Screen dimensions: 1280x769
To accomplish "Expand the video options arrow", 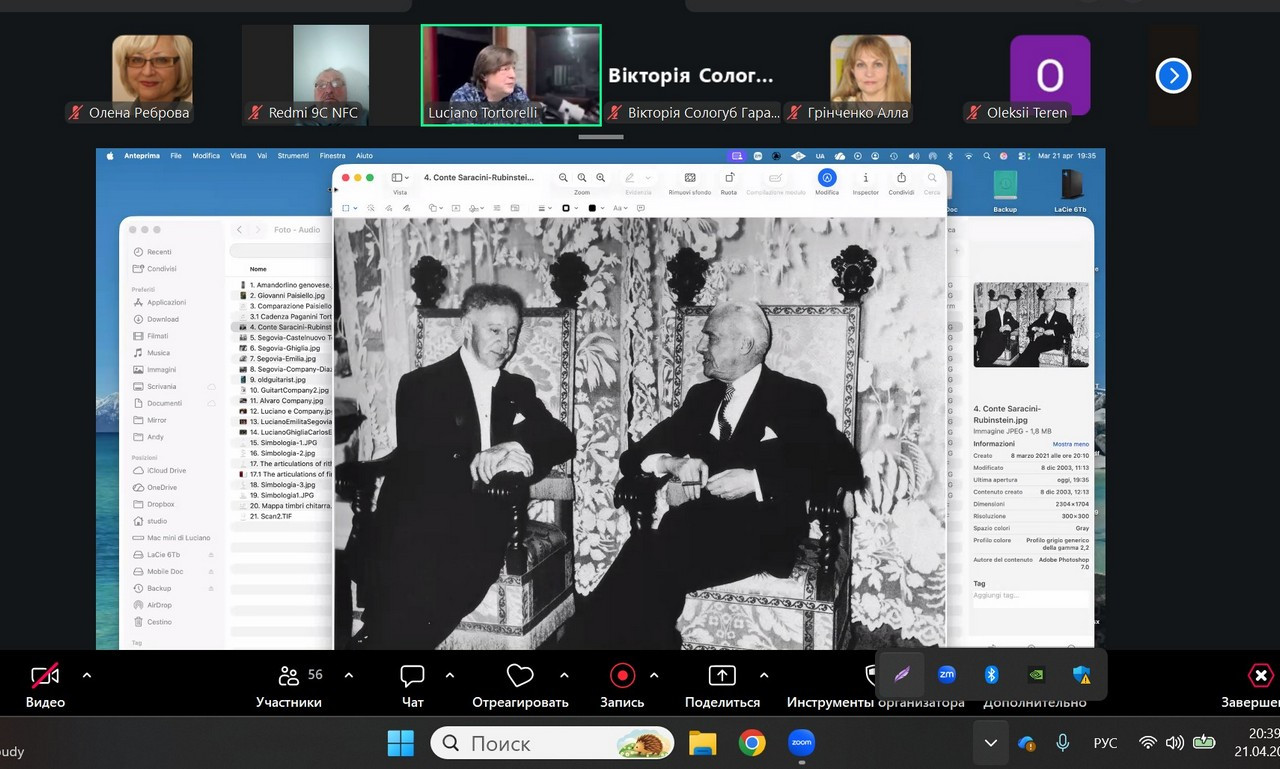I will (87, 676).
